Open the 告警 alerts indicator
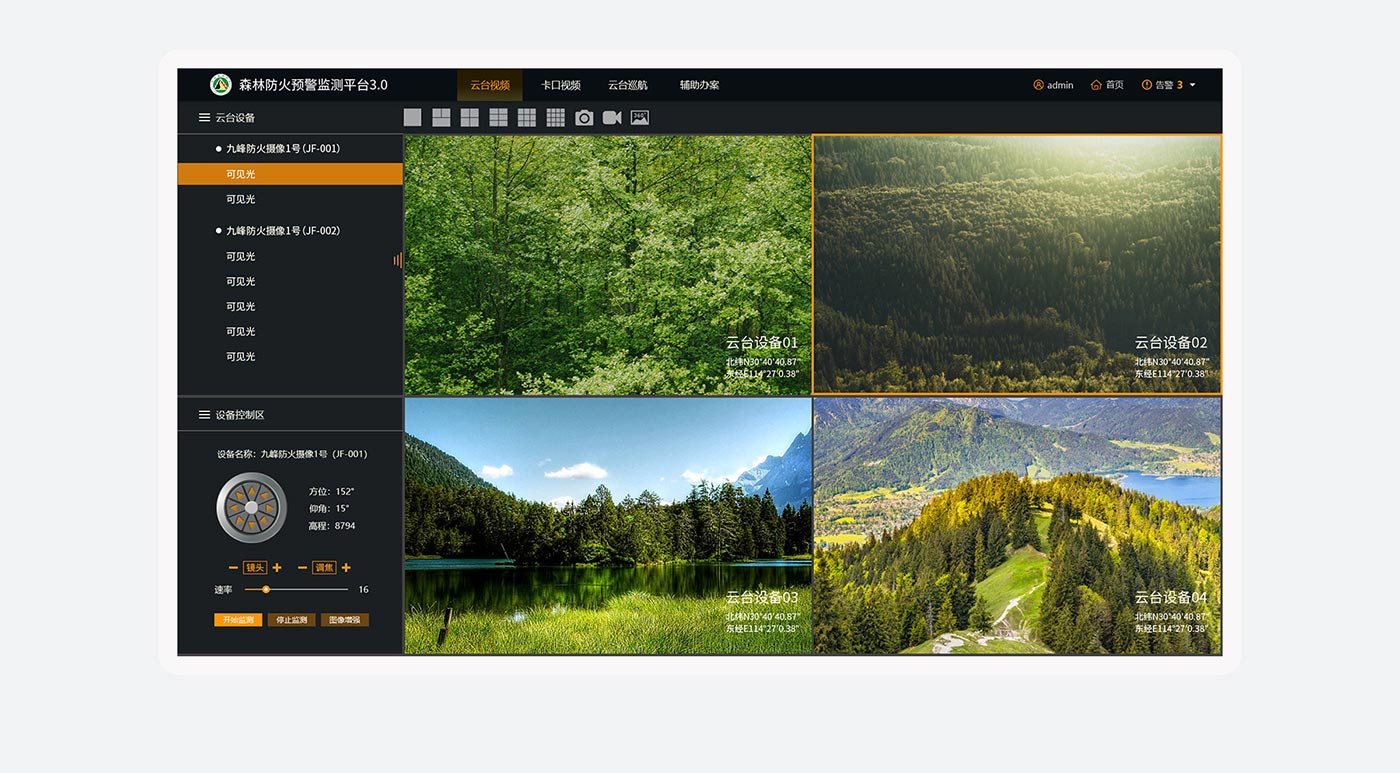Image resolution: width=1400 pixels, height=773 pixels. coord(1162,85)
